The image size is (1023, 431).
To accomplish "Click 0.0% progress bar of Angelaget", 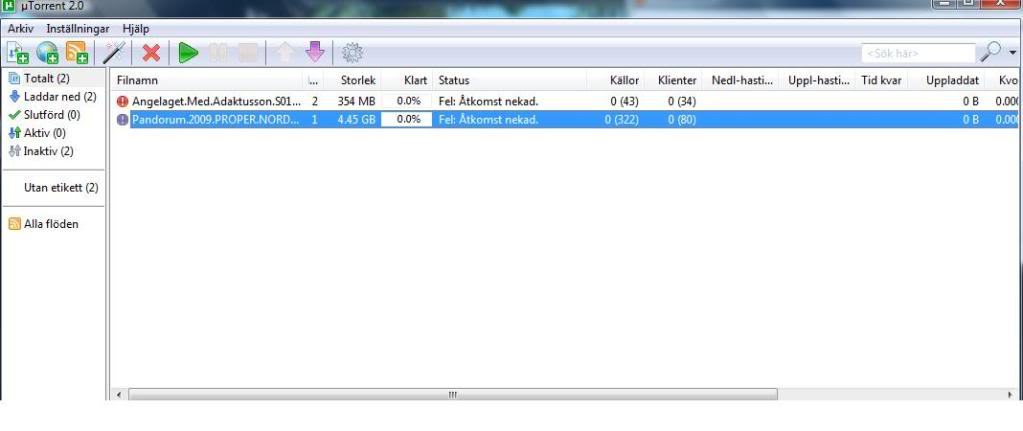I will pyautogui.click(x=407, y=102).
